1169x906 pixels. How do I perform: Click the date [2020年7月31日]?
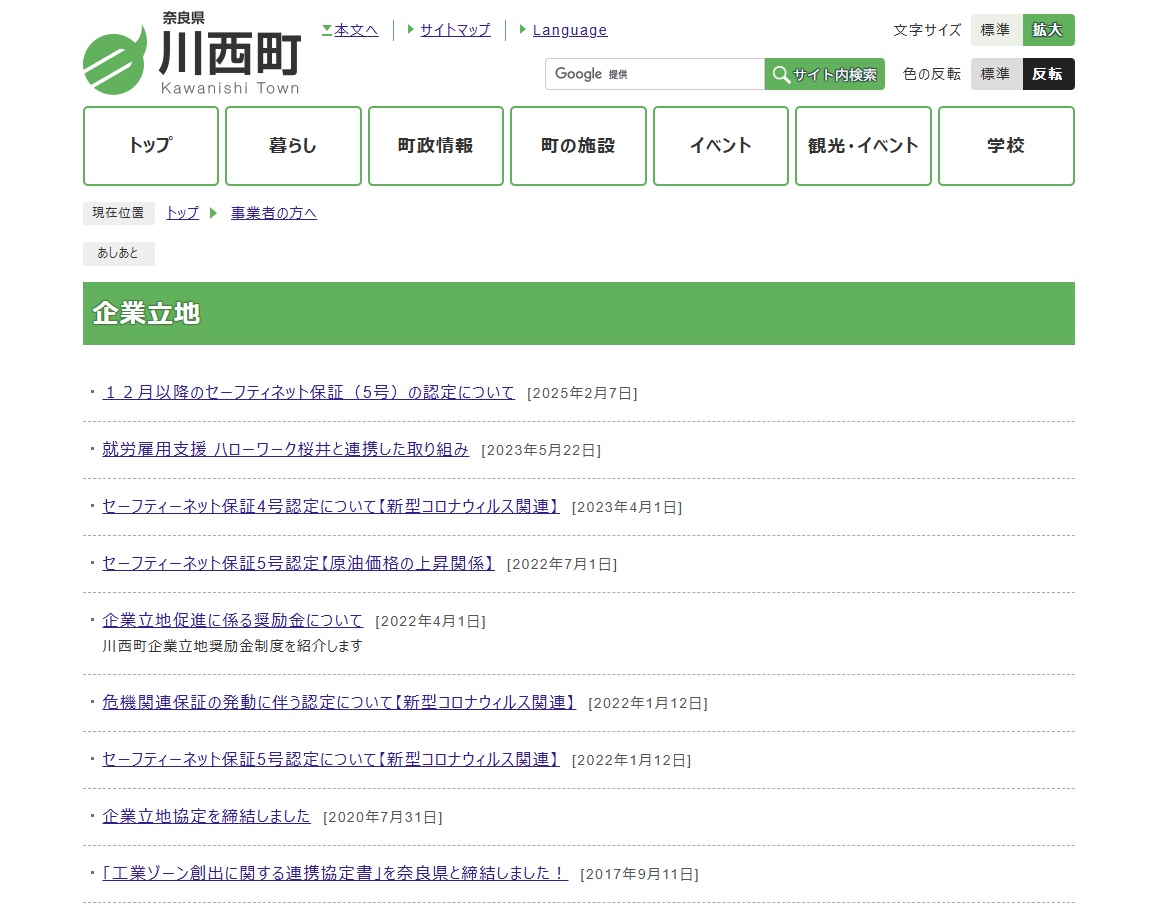coord(382,817)
